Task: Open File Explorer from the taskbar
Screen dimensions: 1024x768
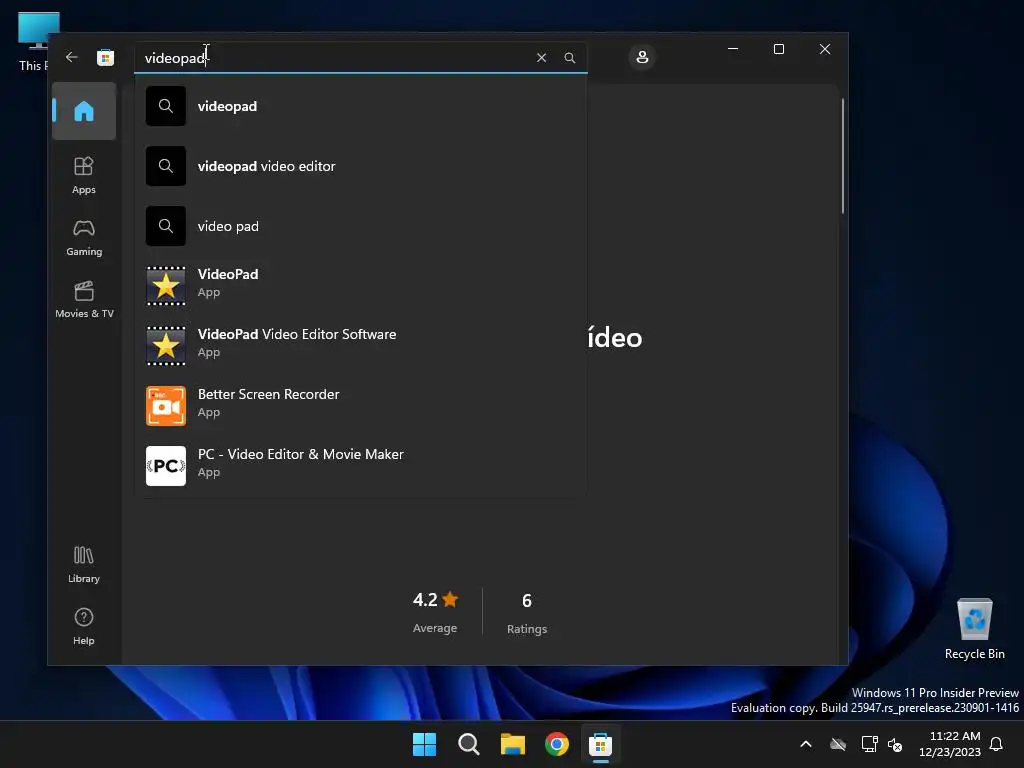Action: coord(513,744)
